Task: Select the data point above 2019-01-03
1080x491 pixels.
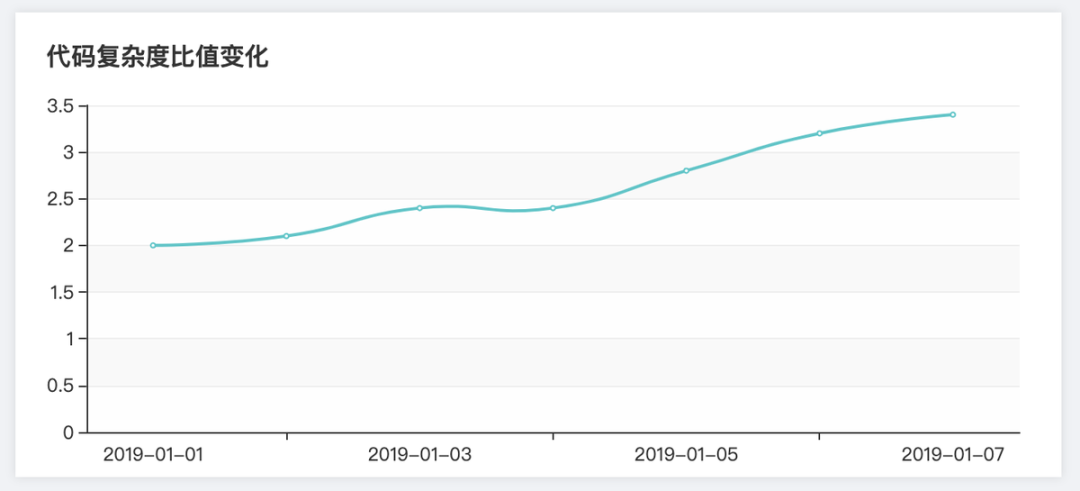Action: click(420, 208)
